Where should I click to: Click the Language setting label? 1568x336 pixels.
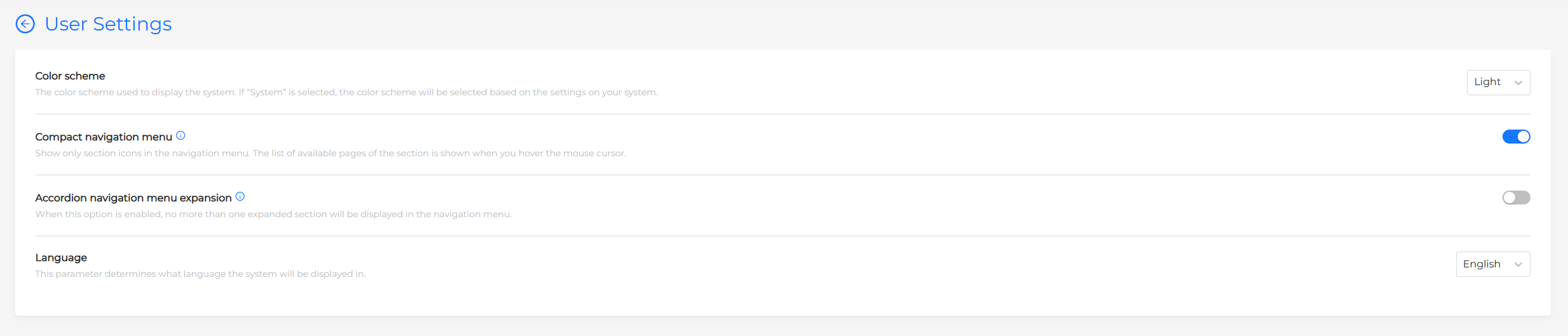coord(61,257)
